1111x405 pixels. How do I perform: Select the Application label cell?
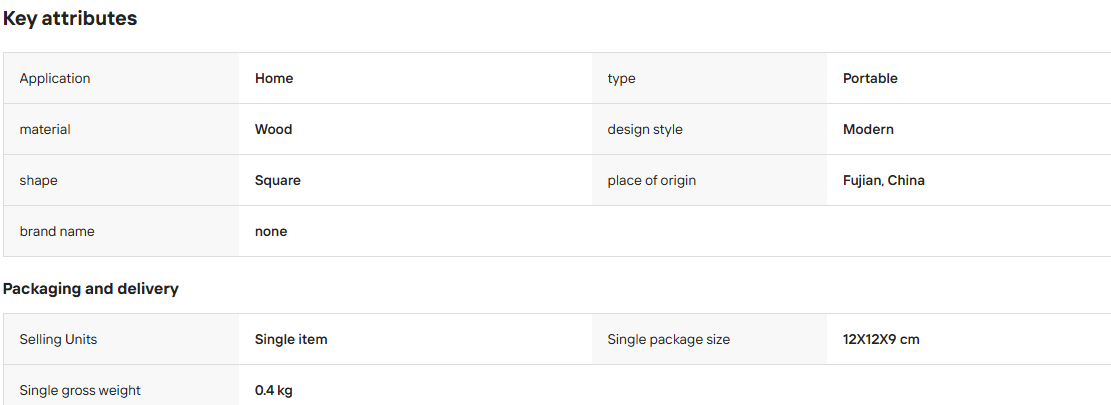[121, 79]
